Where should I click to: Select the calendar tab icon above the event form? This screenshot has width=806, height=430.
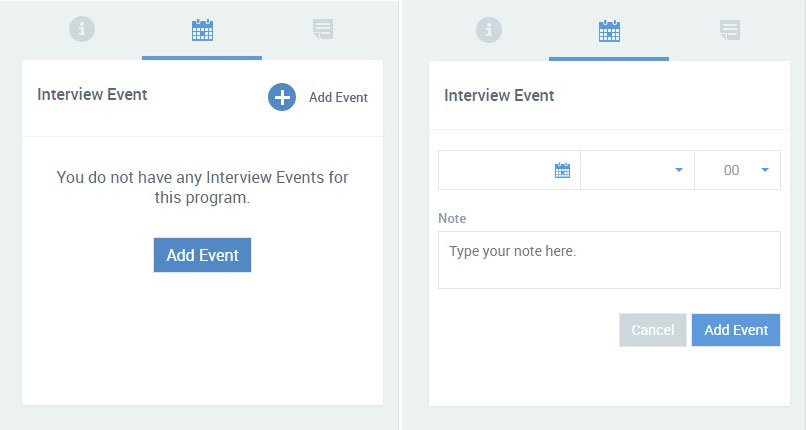(x=609, y=31)
